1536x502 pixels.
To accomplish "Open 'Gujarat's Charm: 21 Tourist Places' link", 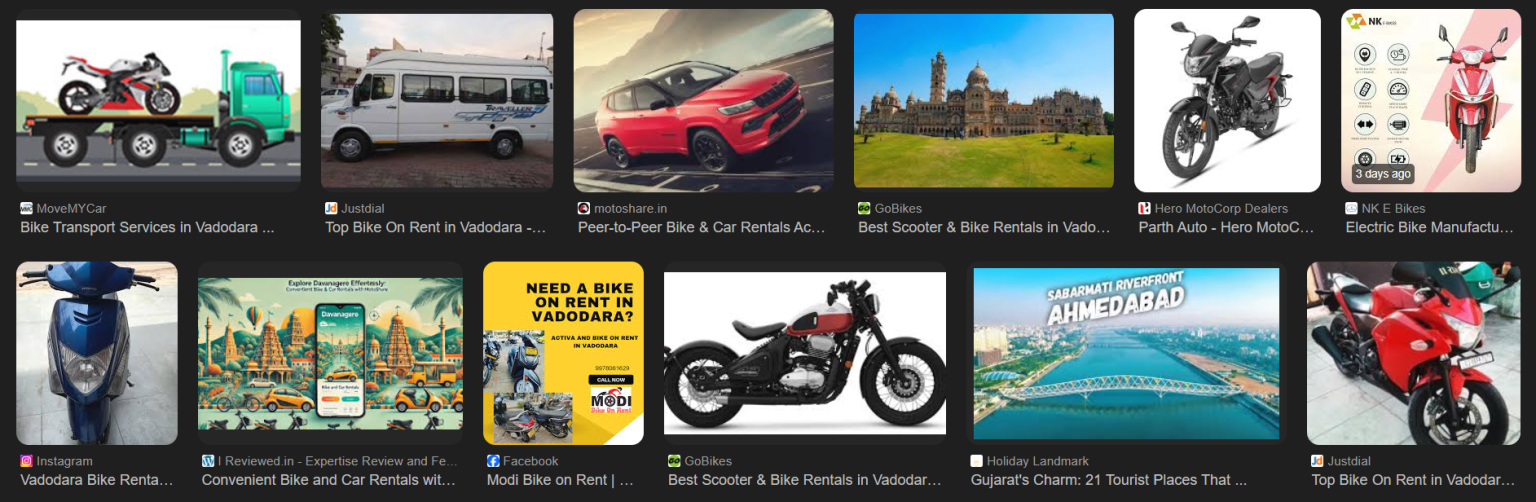I will coord(1109,480).
